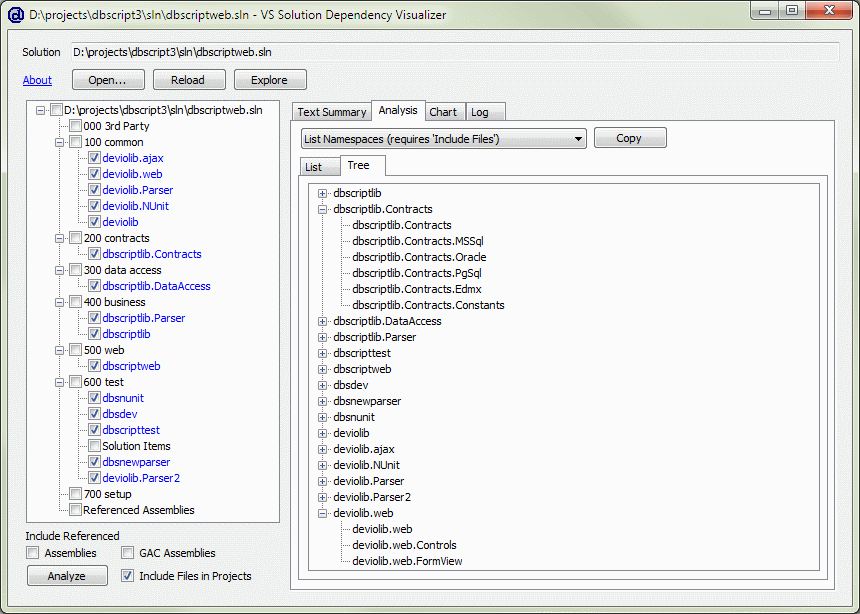Collapse the solution root node
Screen dimensions: 860x614
click(x=40, y=110)
